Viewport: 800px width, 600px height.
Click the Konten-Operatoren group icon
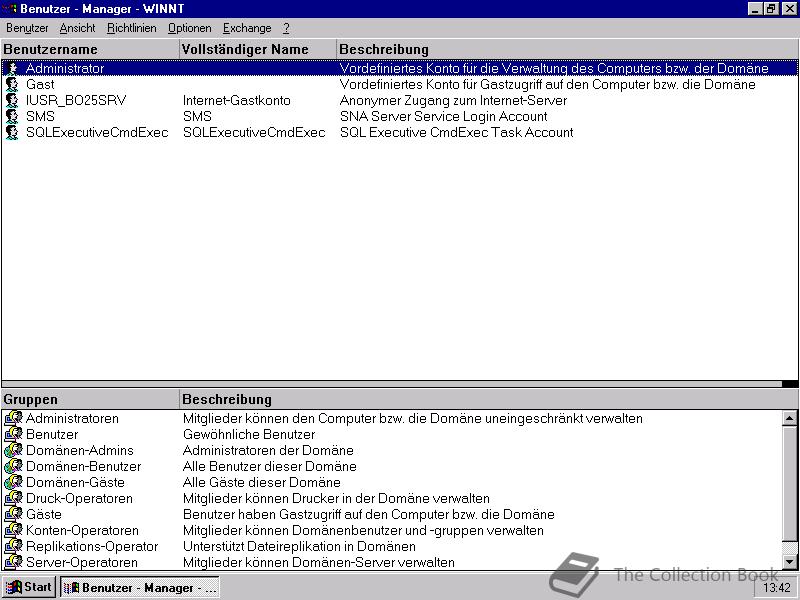[x=13, y=531]
